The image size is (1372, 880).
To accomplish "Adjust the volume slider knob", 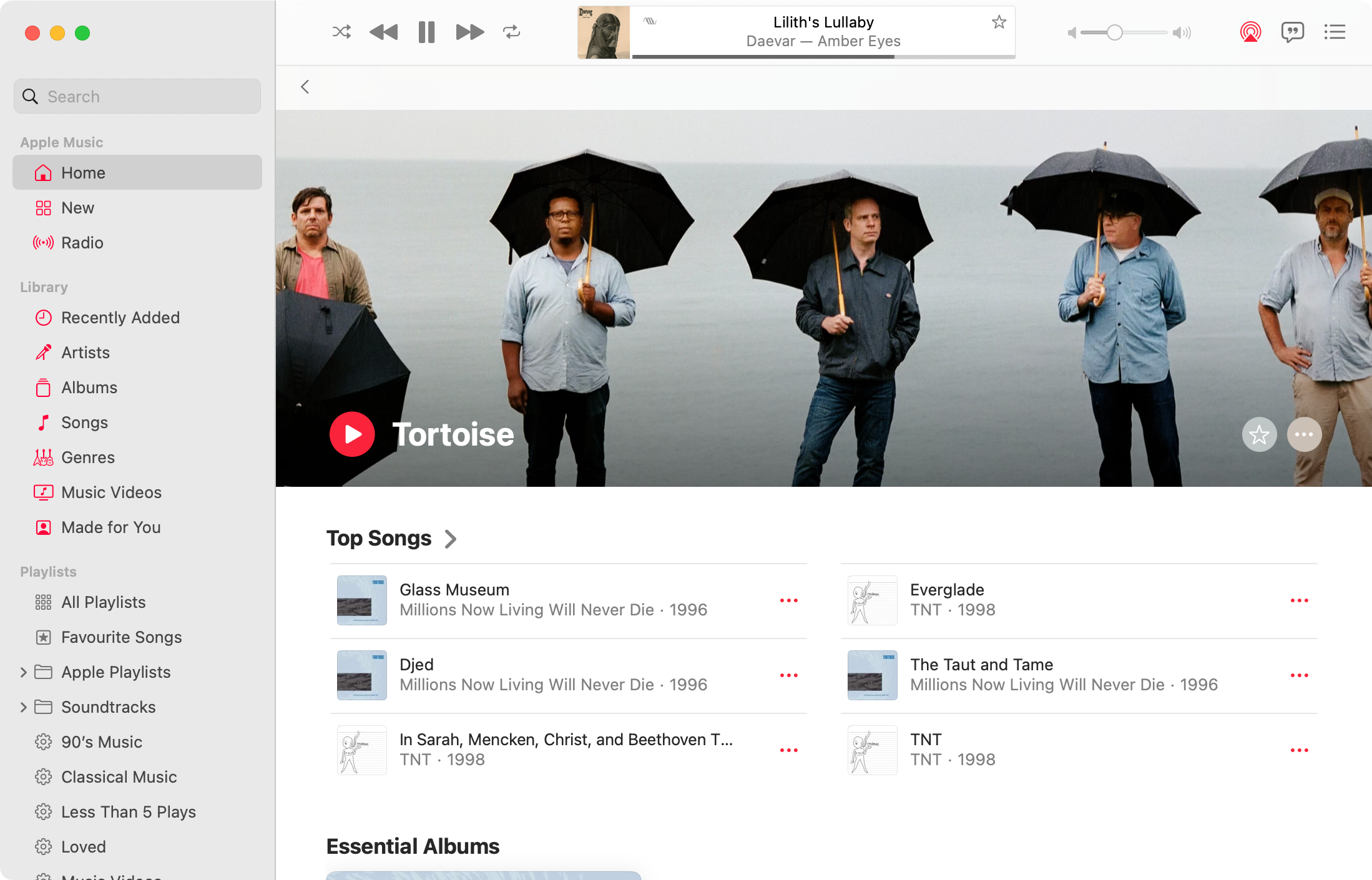I will pos(1115,32).
